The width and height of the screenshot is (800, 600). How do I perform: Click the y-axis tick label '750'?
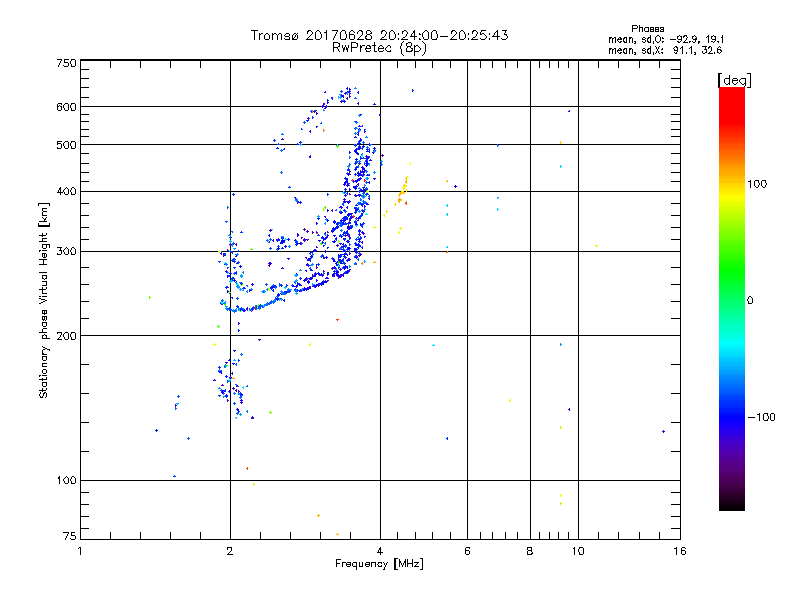point(66,63)
